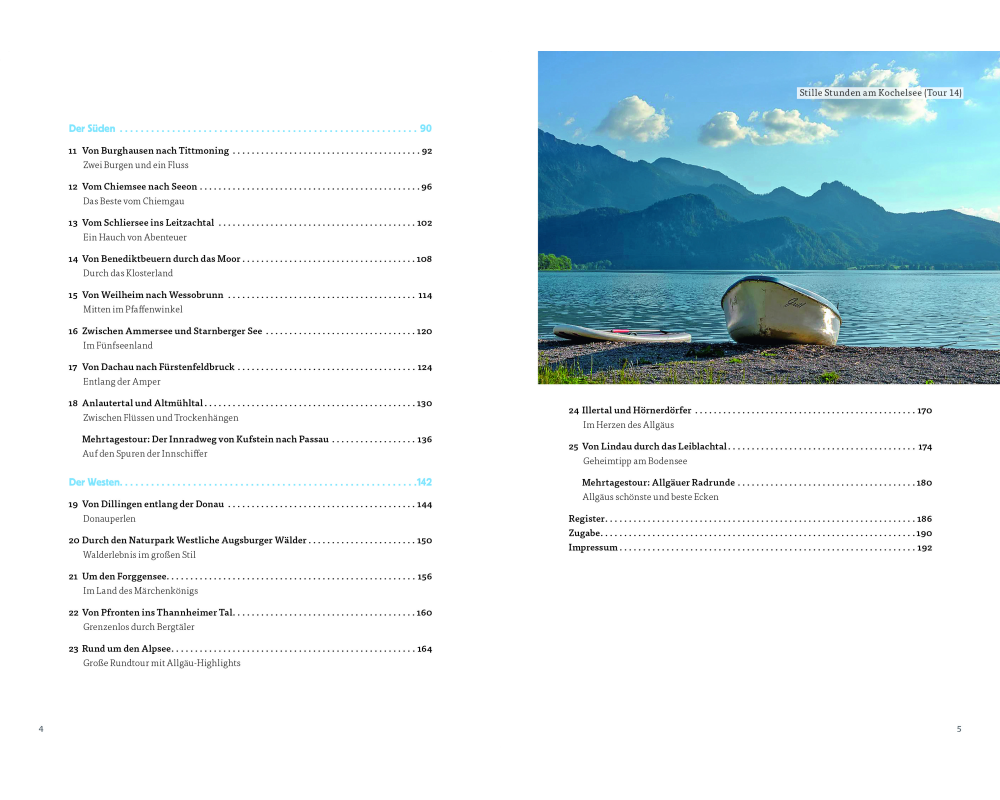Open tour 13 Vom Schliersee ins Leitzachtal
Viewport: 1000px width, 800px height.
point(148,223)
